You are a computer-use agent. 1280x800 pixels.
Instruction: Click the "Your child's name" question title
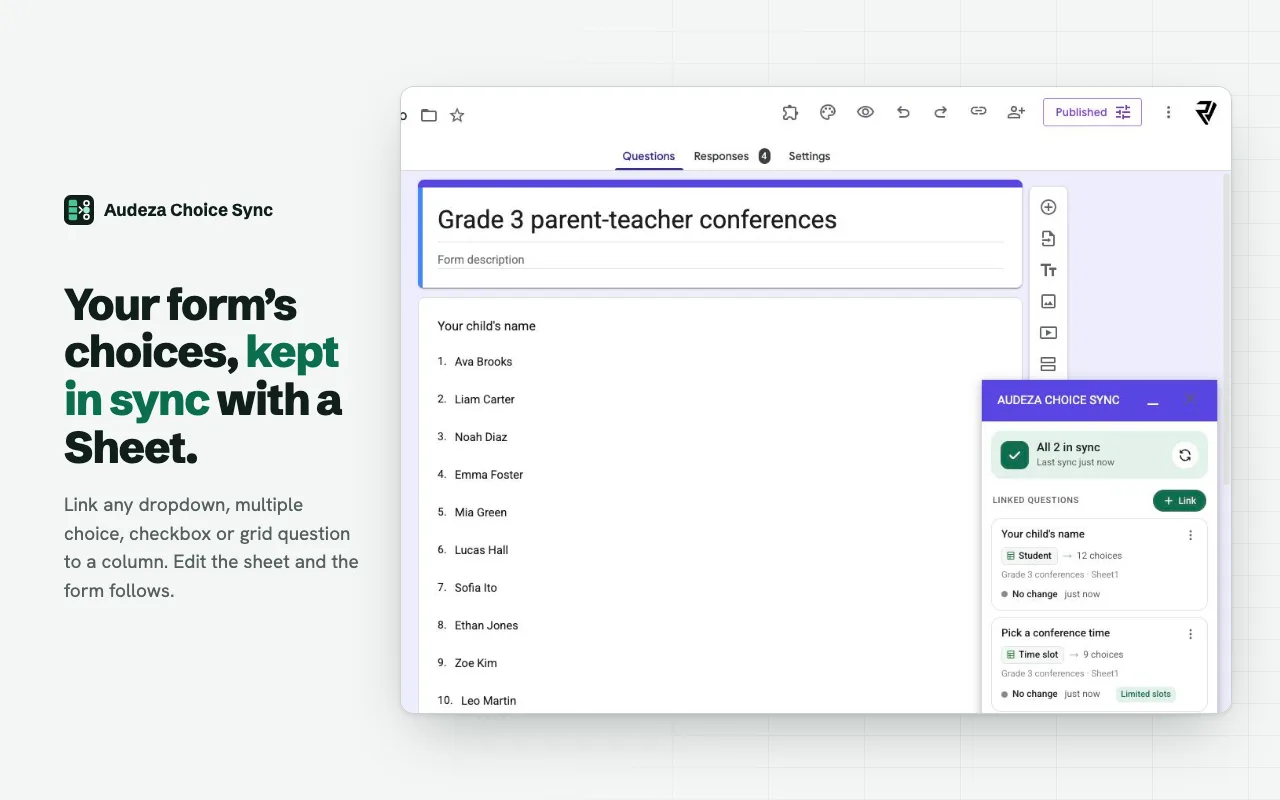pos(486,326)
